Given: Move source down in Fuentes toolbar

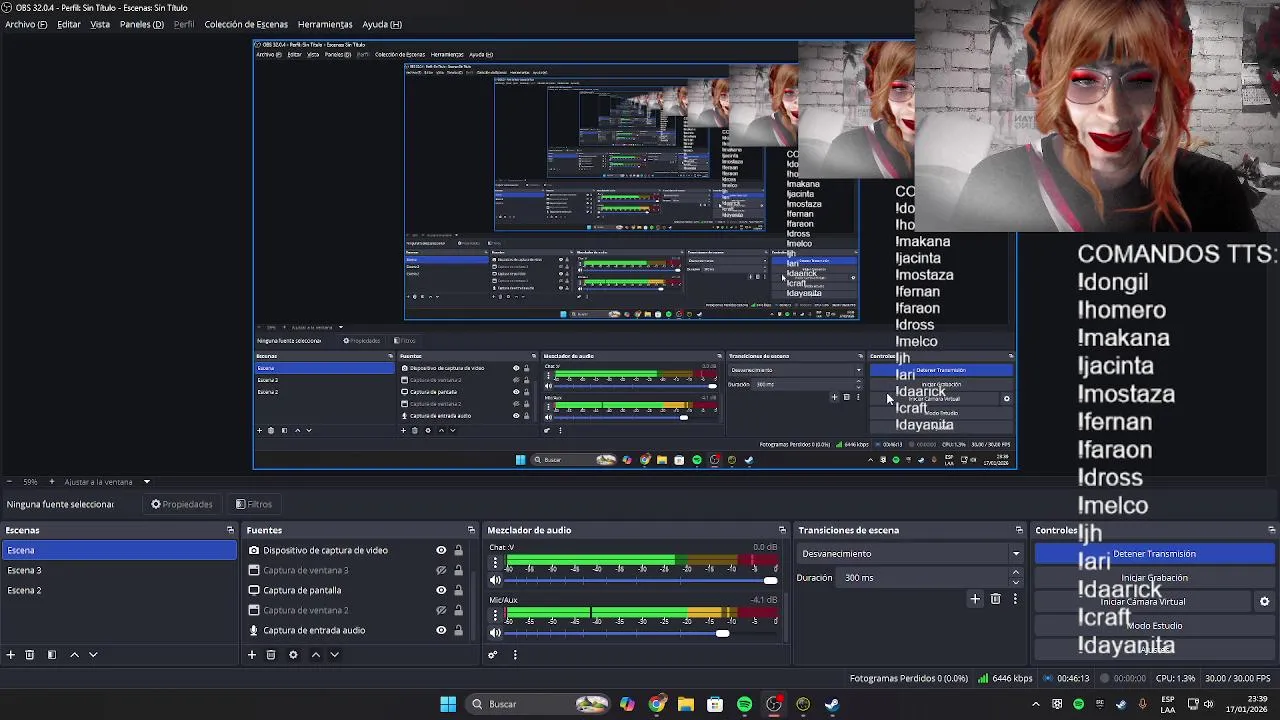Looking at the screenshot, I should [x=335, y=655].
